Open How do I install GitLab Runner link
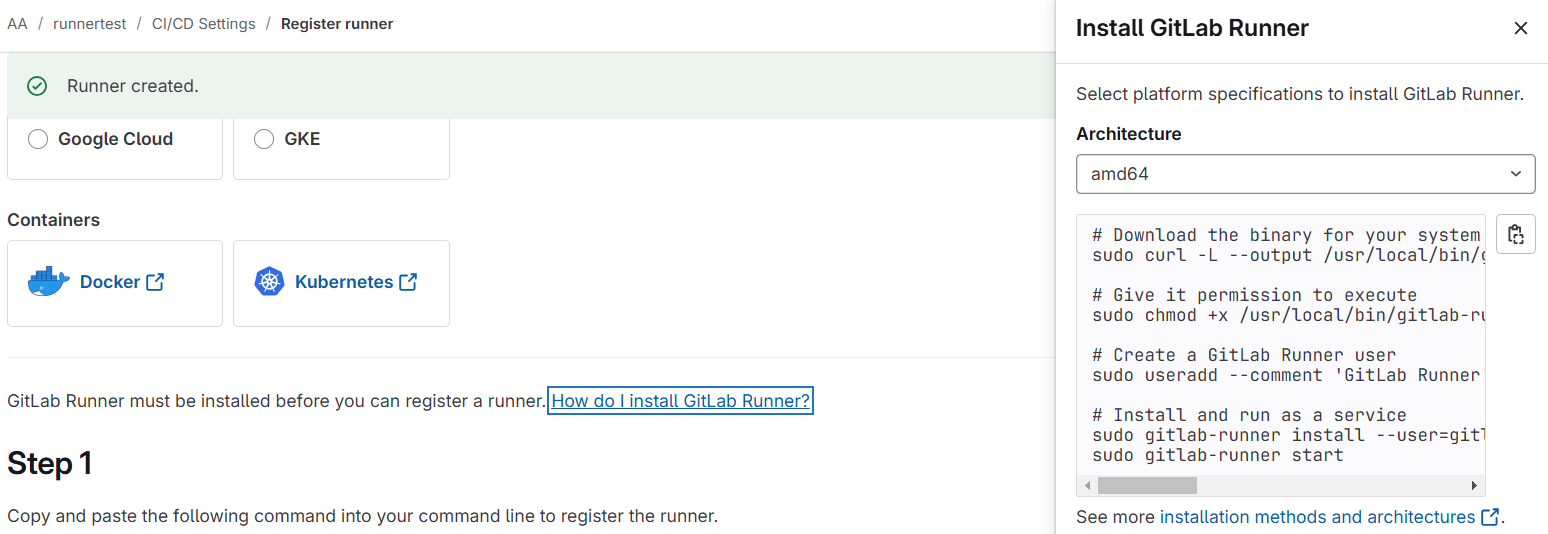 tap(680, 401)
